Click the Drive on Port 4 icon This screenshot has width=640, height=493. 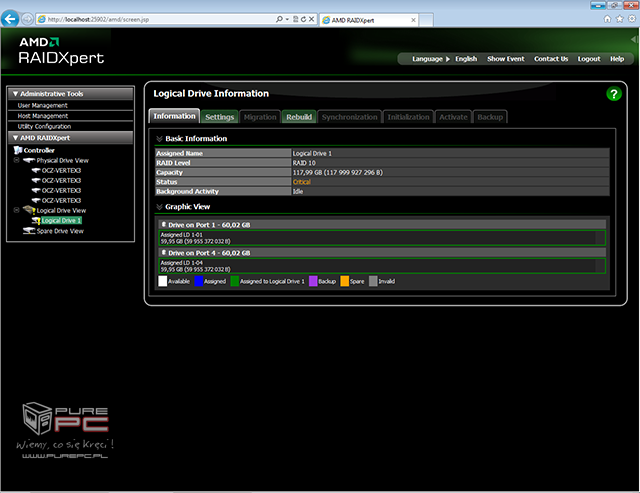point(164,253)
